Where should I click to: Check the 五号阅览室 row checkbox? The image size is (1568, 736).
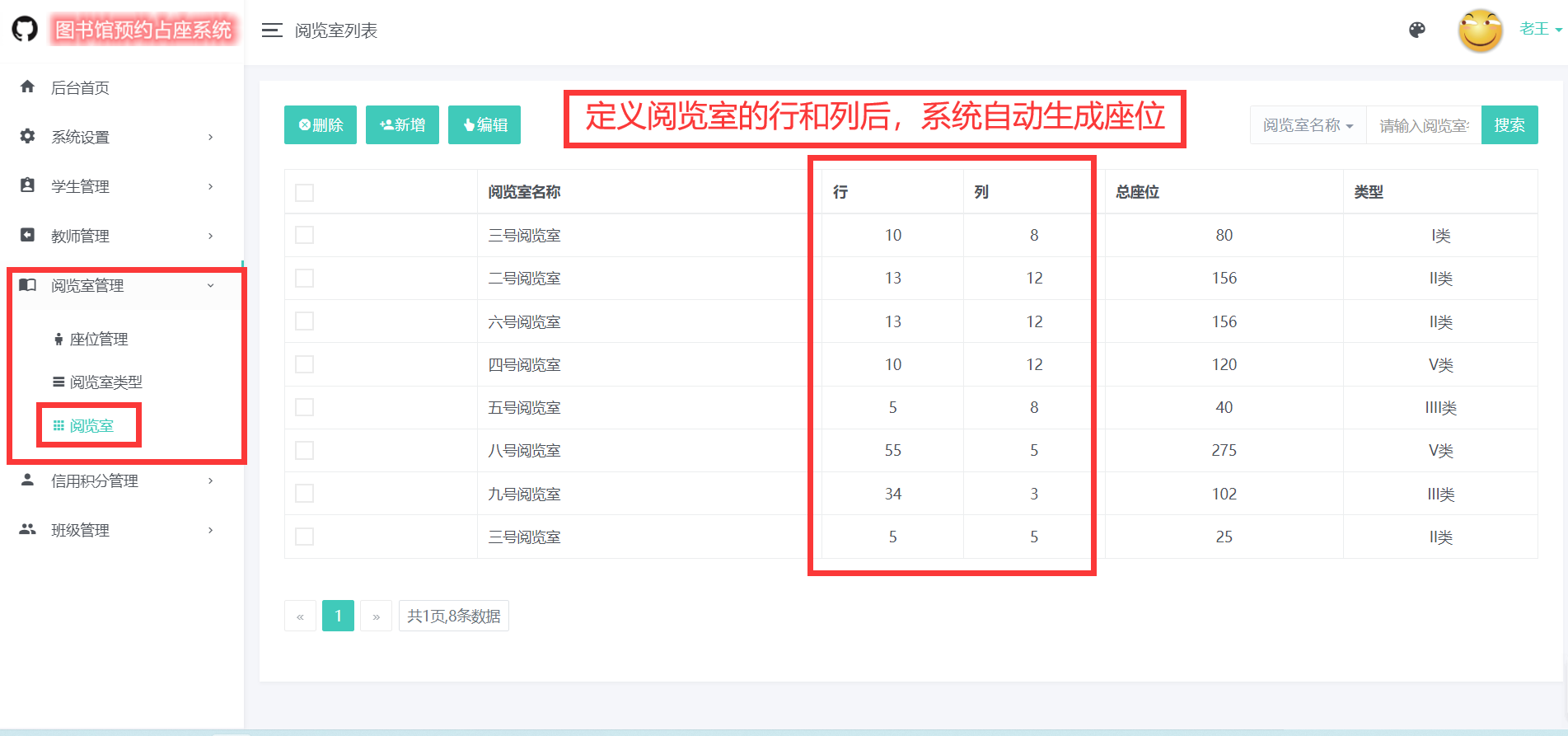point(305,407)
